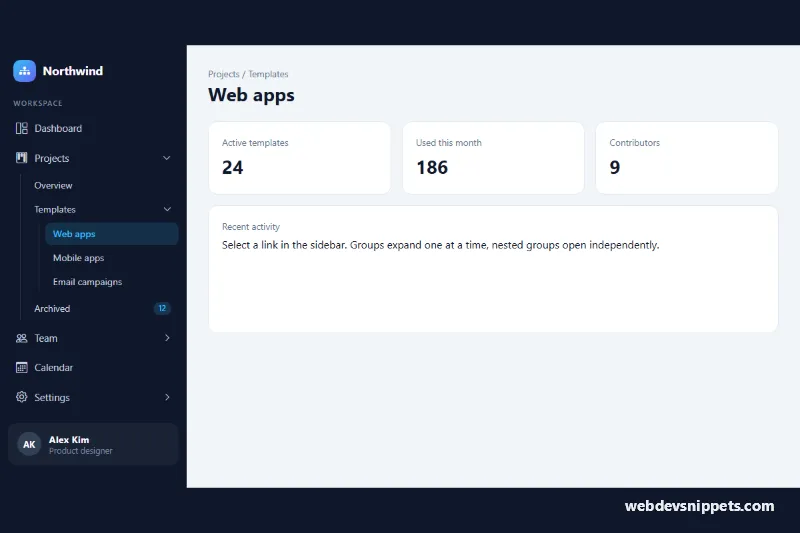Click the Settings gear icon

click(21, 397)
